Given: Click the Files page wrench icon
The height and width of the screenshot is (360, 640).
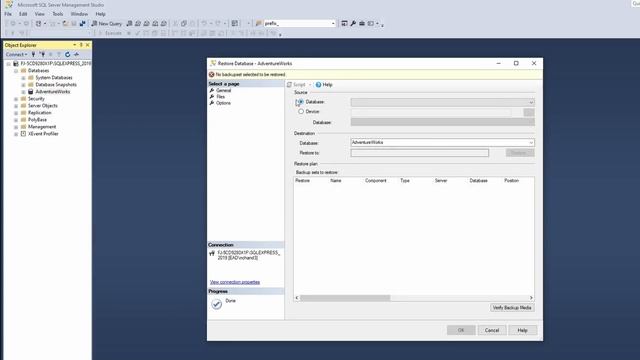Looking at the screenshot, I should point(212,97).
